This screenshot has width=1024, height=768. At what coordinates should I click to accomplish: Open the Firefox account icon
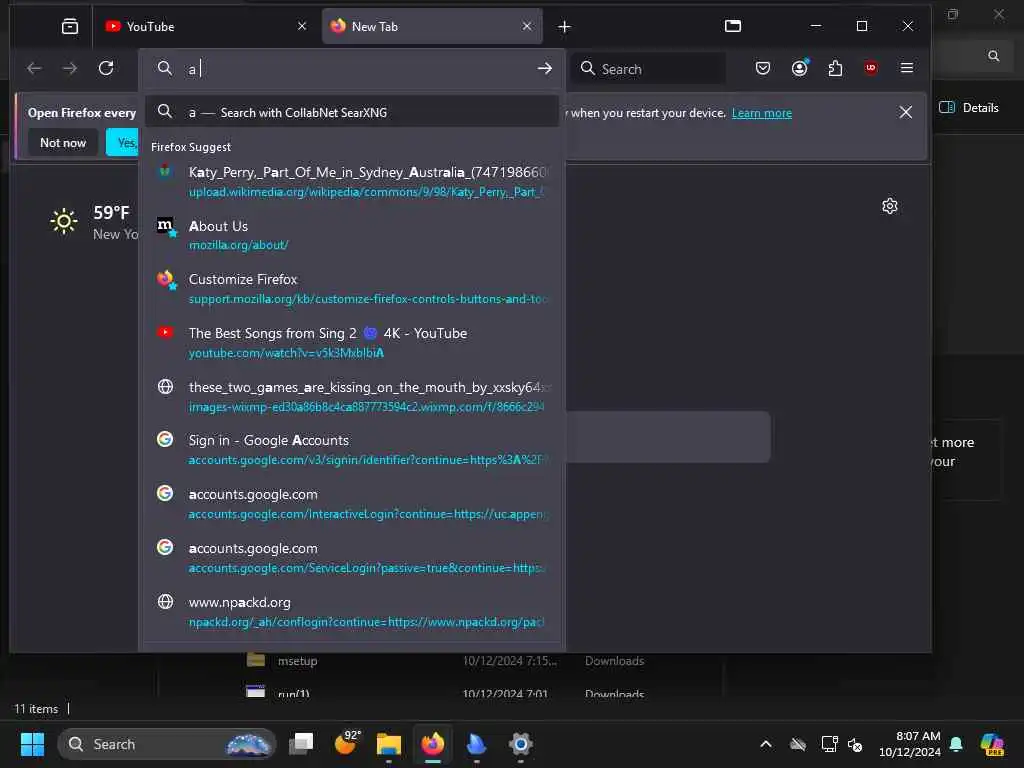point(799,68)
